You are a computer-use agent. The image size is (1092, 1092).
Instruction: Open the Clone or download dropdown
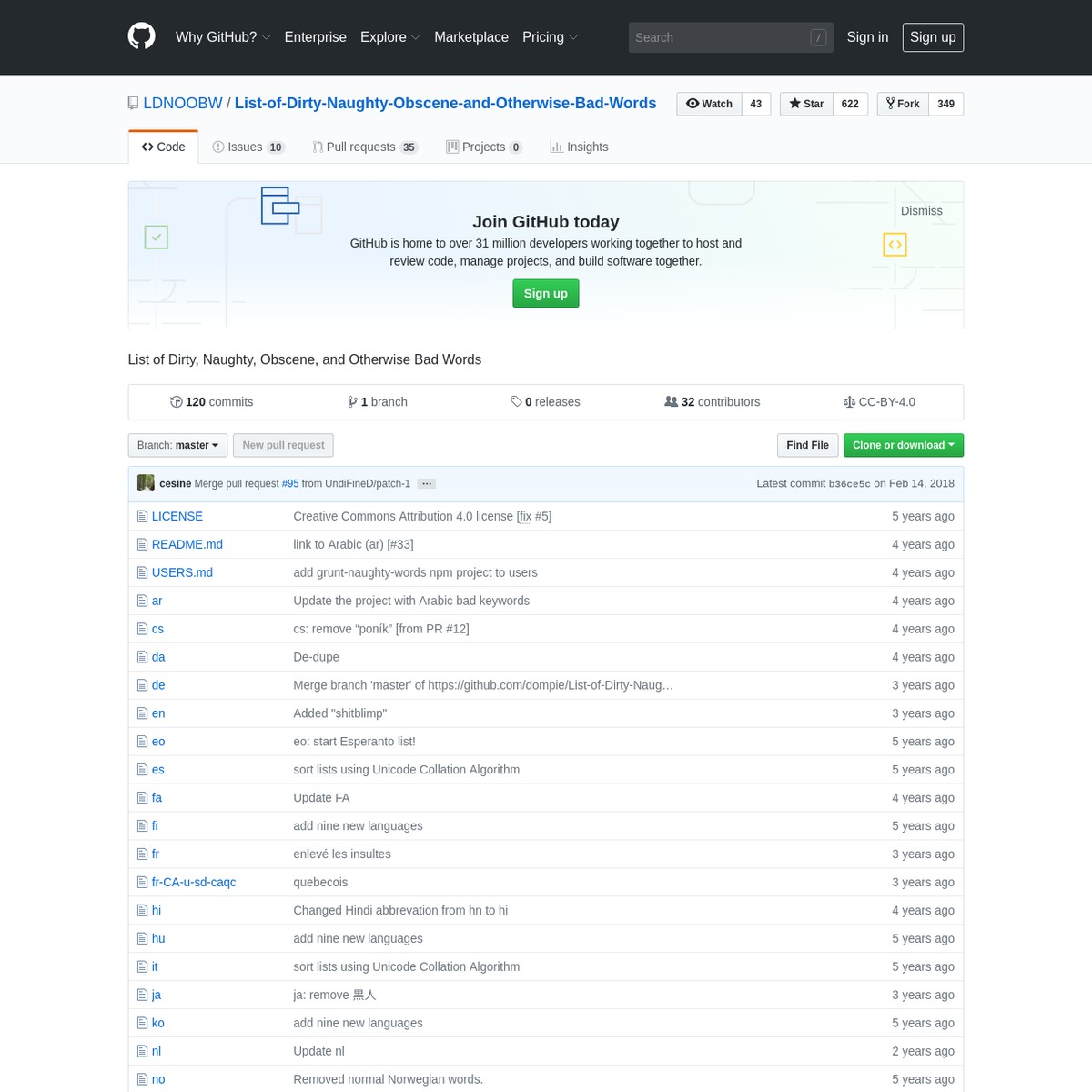[904, 445]
